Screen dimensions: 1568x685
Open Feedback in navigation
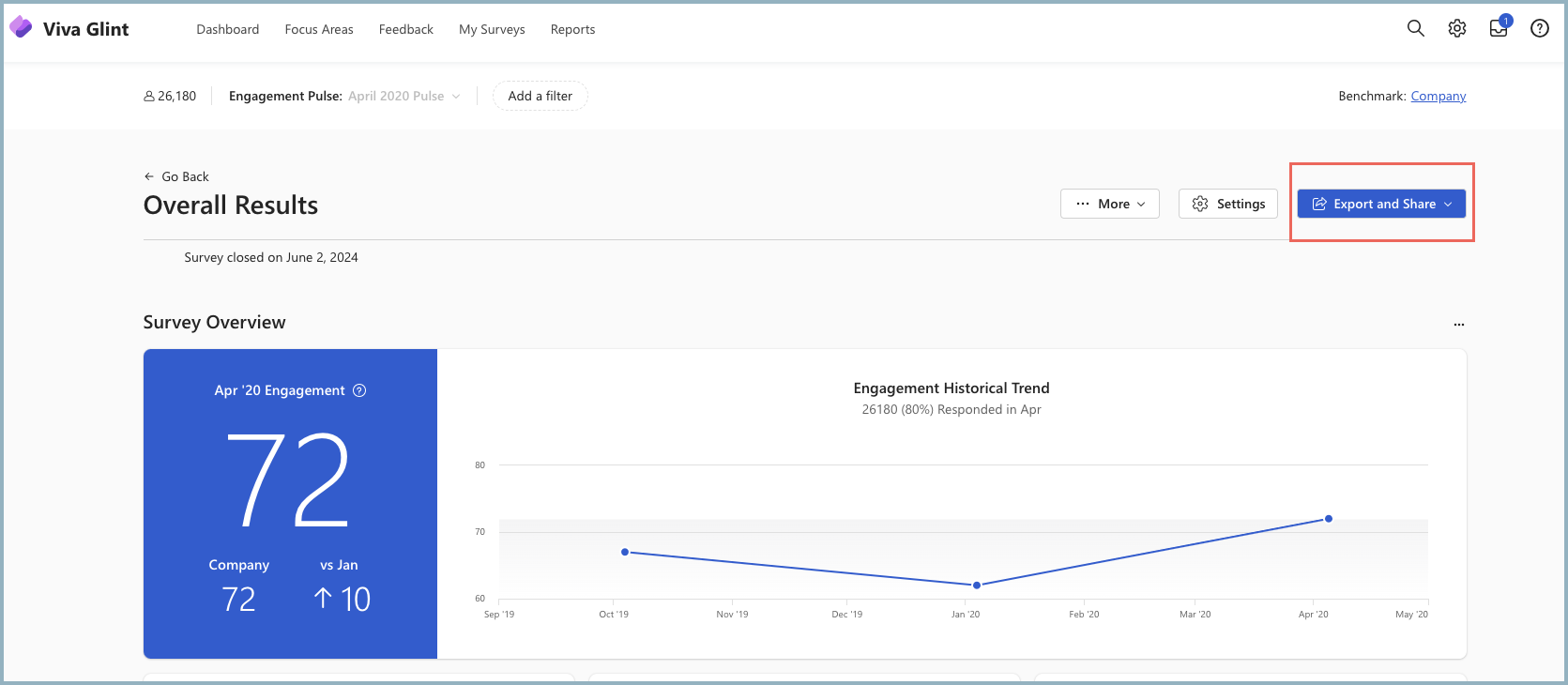click(x=406, y=29)
